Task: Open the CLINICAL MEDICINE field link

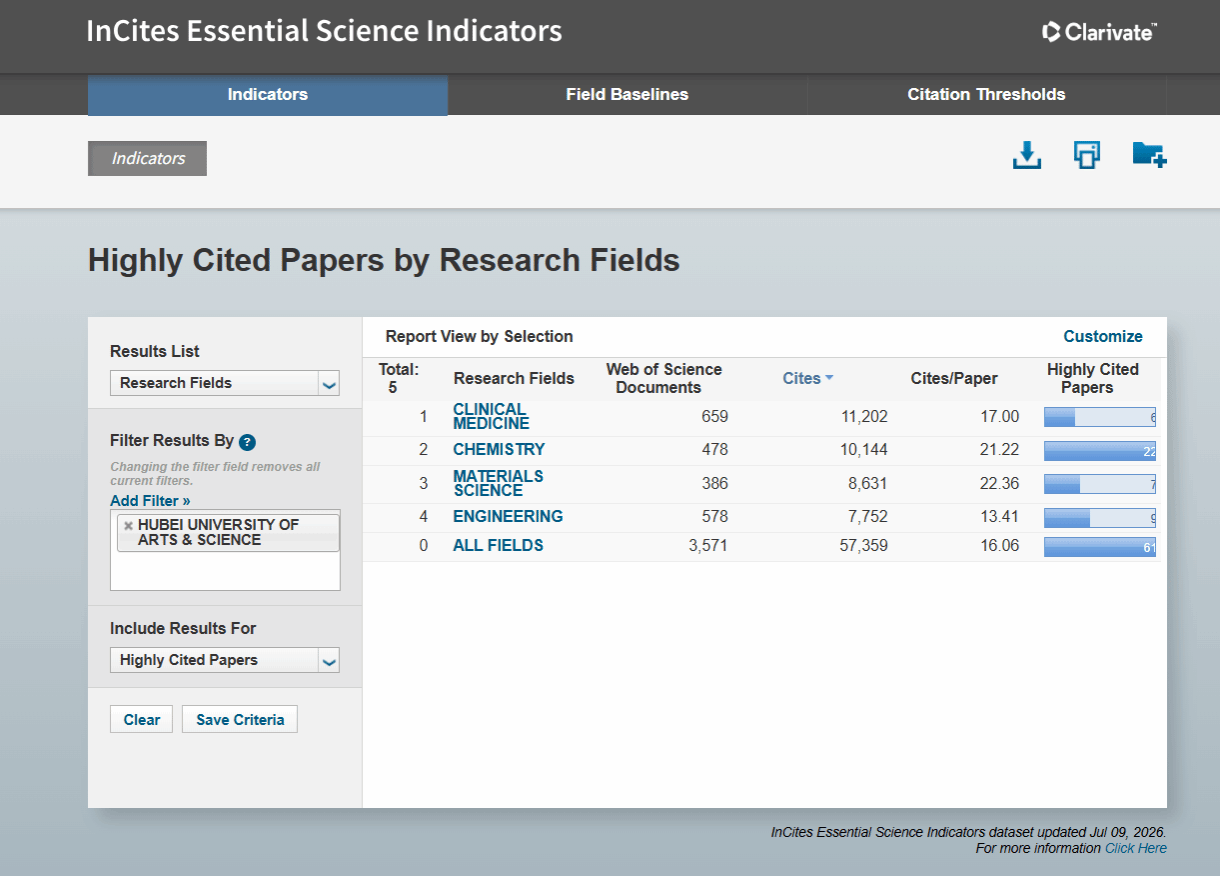Action: 491,416
